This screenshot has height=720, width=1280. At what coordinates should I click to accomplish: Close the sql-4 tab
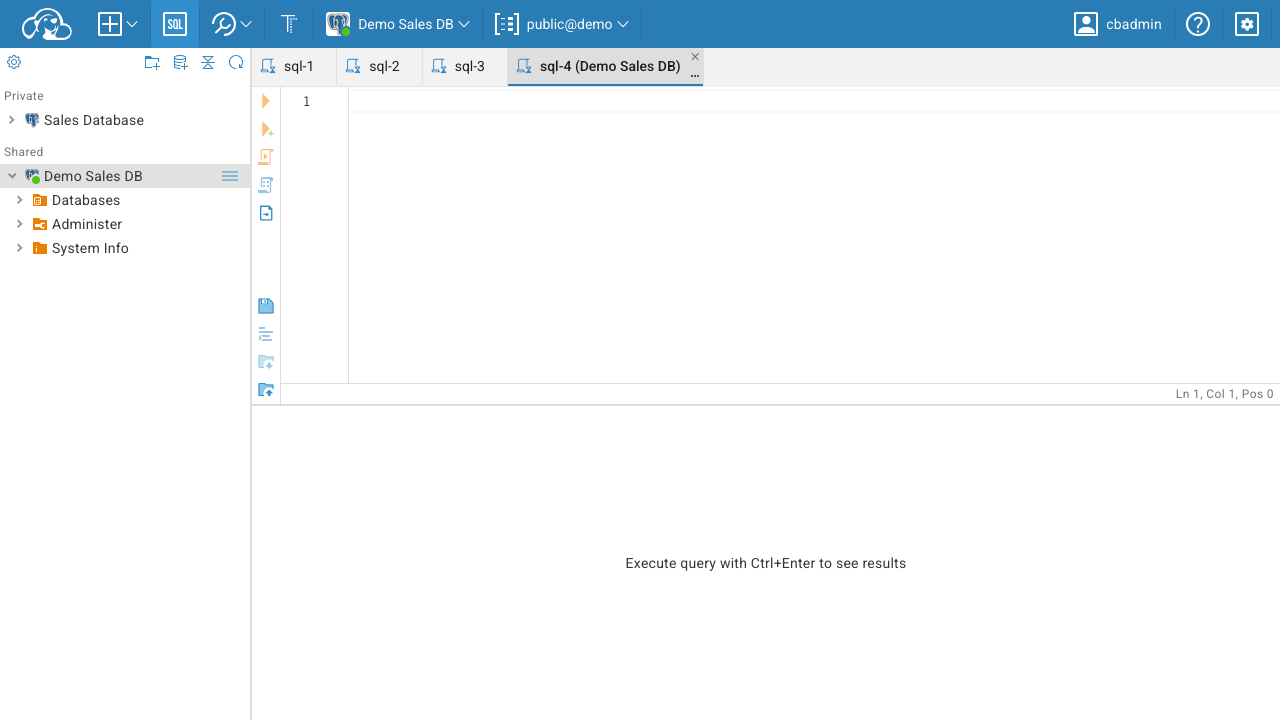pyautogui.click(x=695, y=57)
